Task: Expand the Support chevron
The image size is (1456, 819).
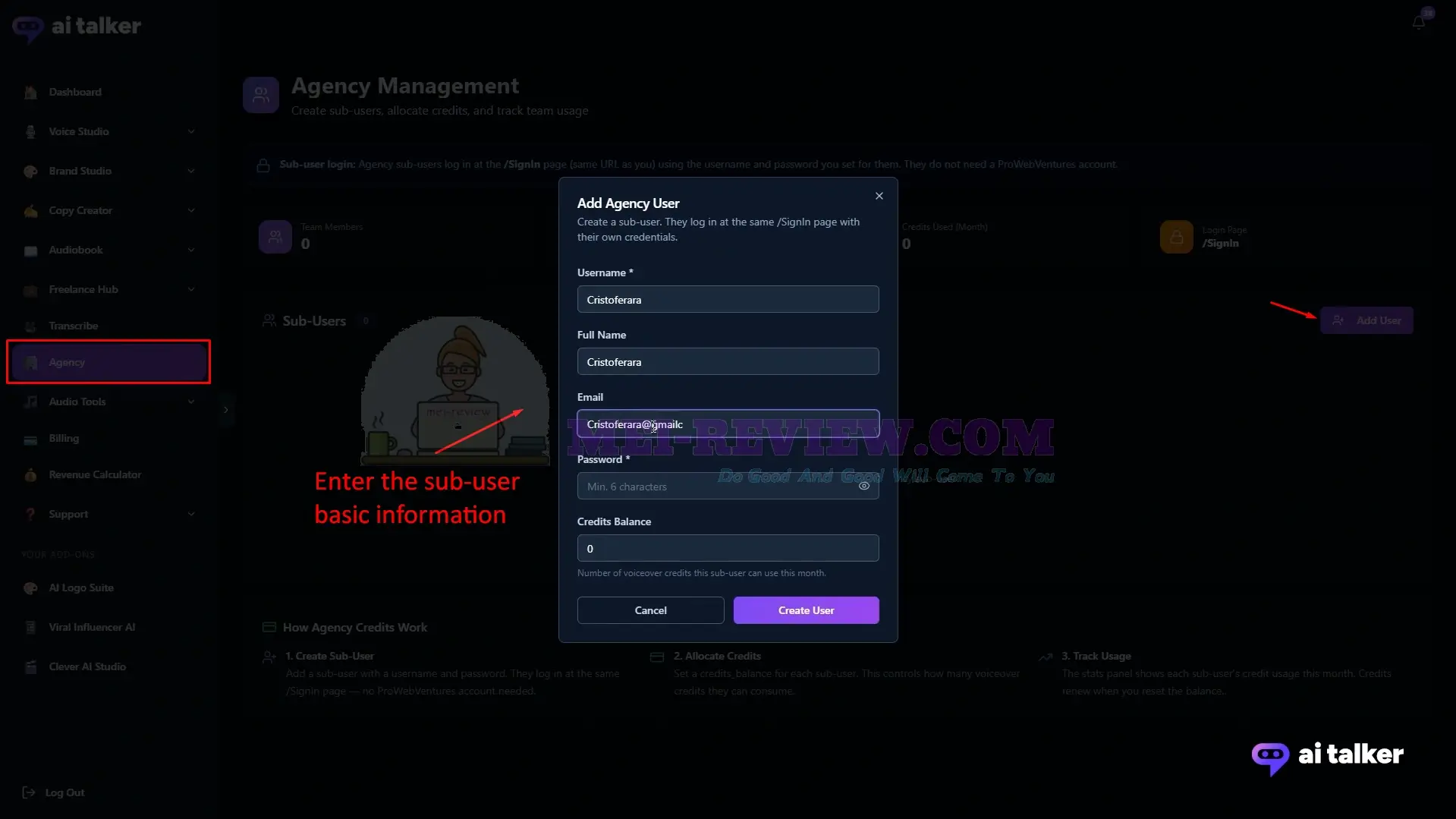Action: tap(190, 514)
